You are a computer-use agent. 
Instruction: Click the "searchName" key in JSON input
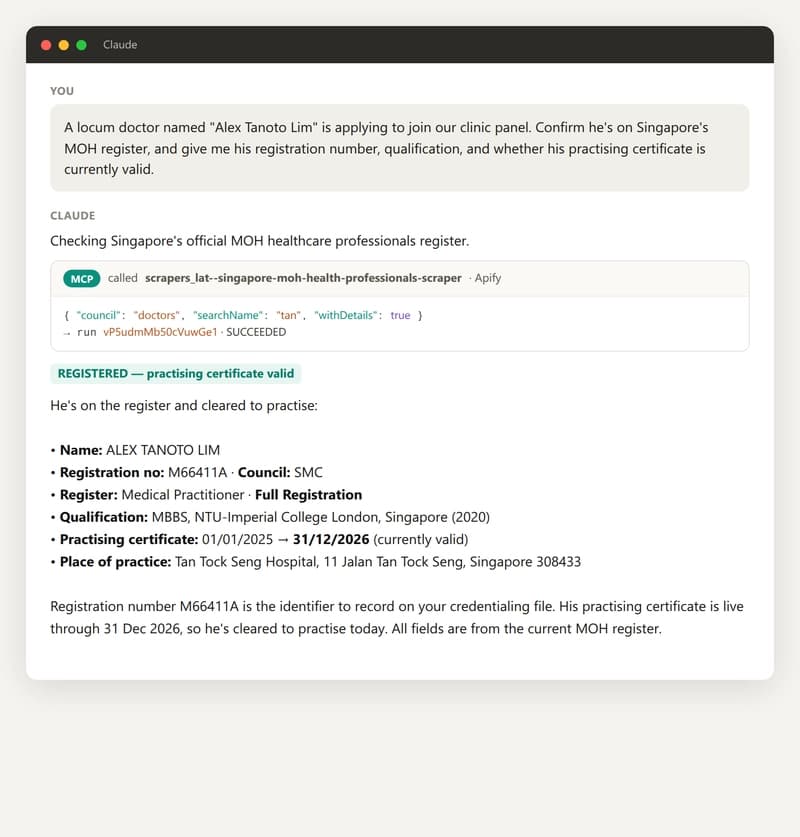pos(228,315)
